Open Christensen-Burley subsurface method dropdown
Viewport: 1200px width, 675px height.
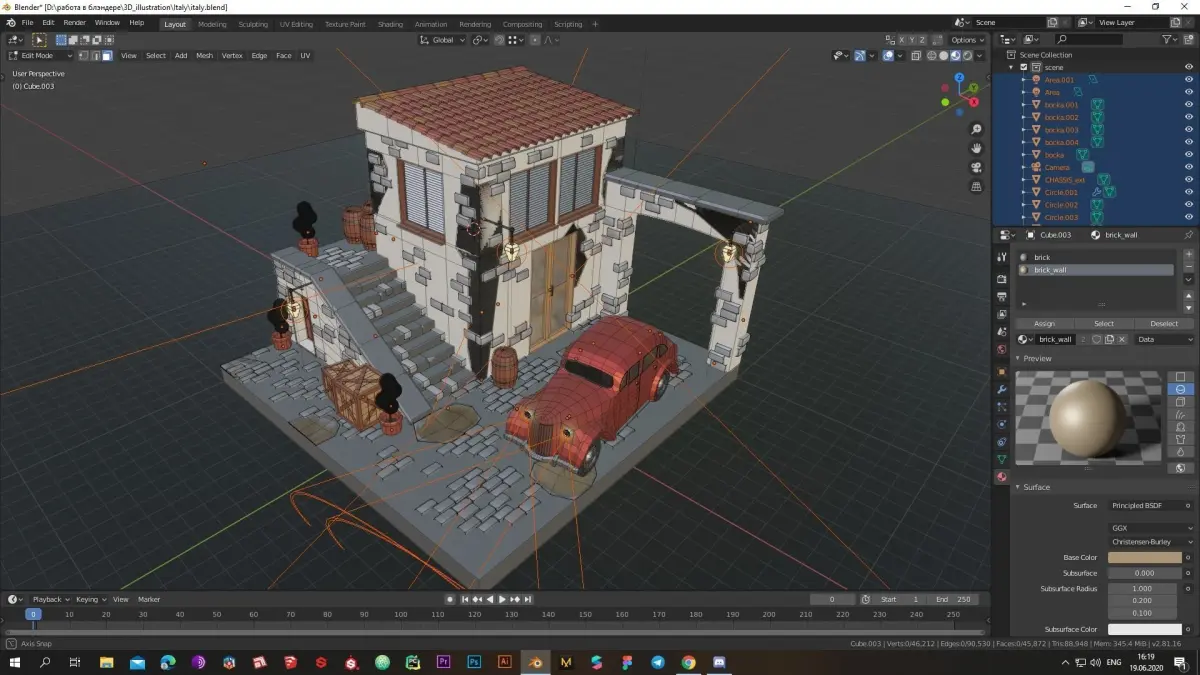coord(1150,541)
